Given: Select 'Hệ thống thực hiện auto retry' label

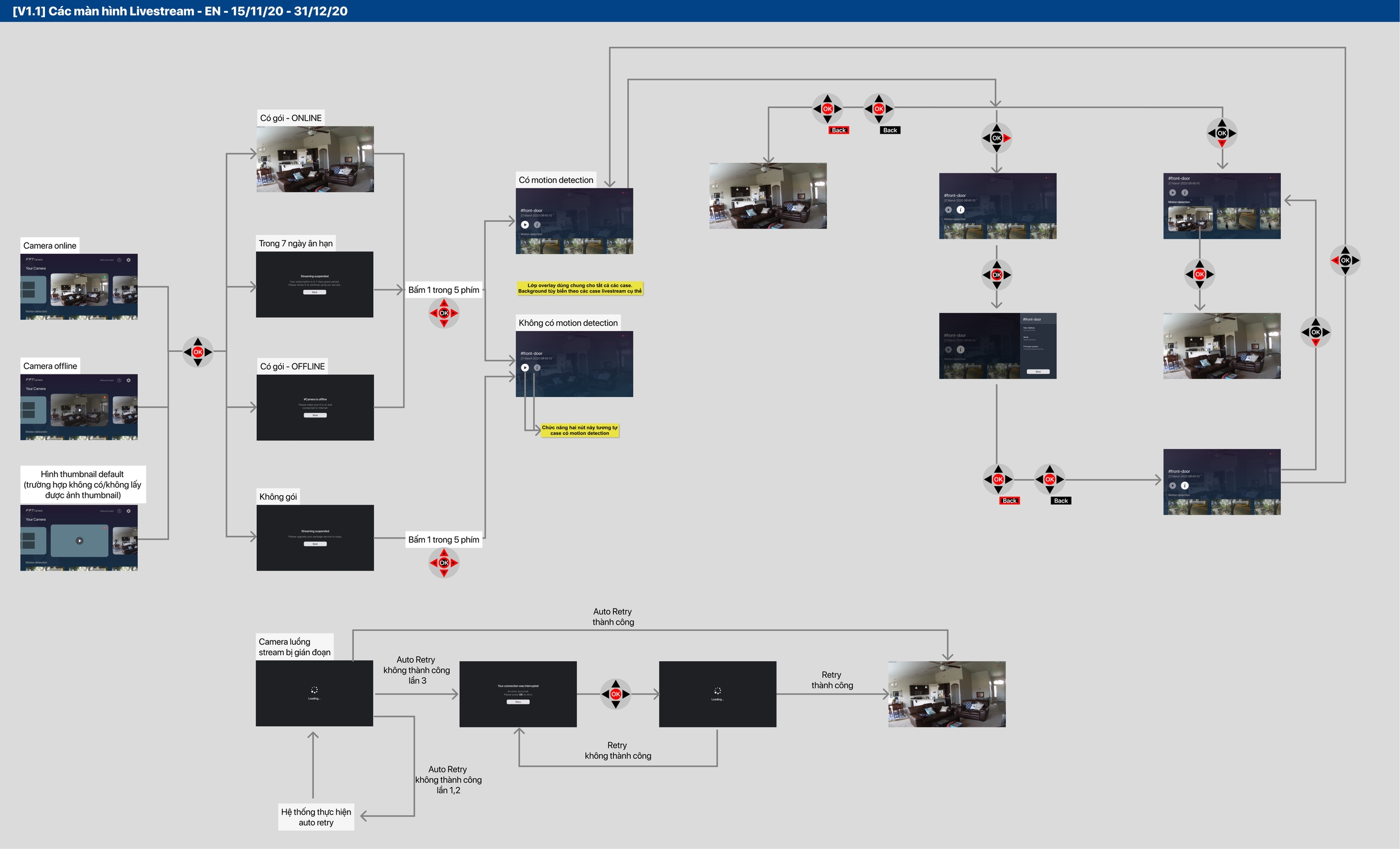Looking at the screenshot, I should [316, 817].
